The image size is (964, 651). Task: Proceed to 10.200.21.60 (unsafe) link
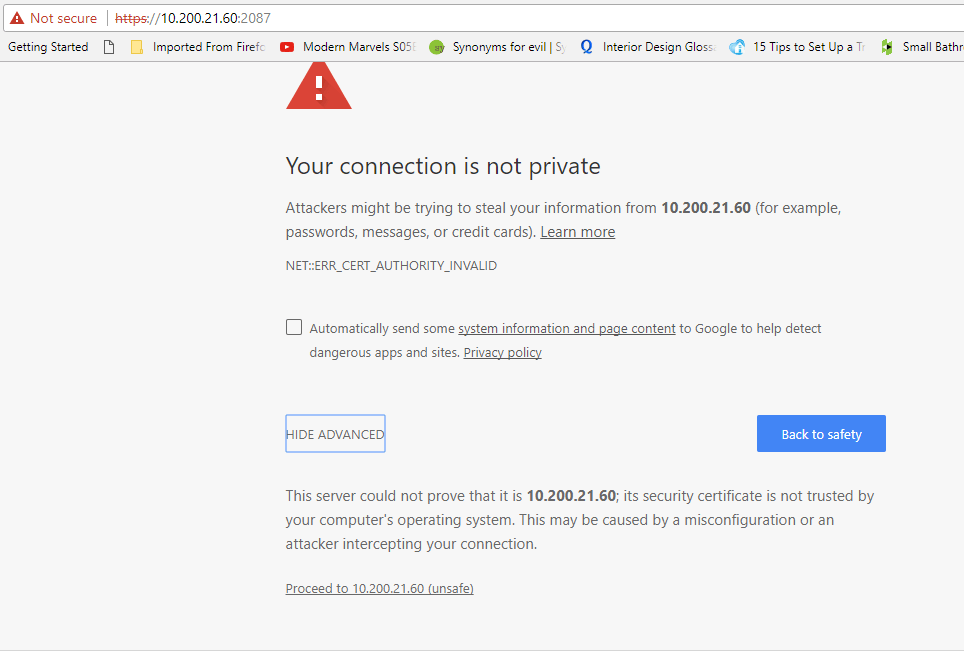(x=379, y=588)
